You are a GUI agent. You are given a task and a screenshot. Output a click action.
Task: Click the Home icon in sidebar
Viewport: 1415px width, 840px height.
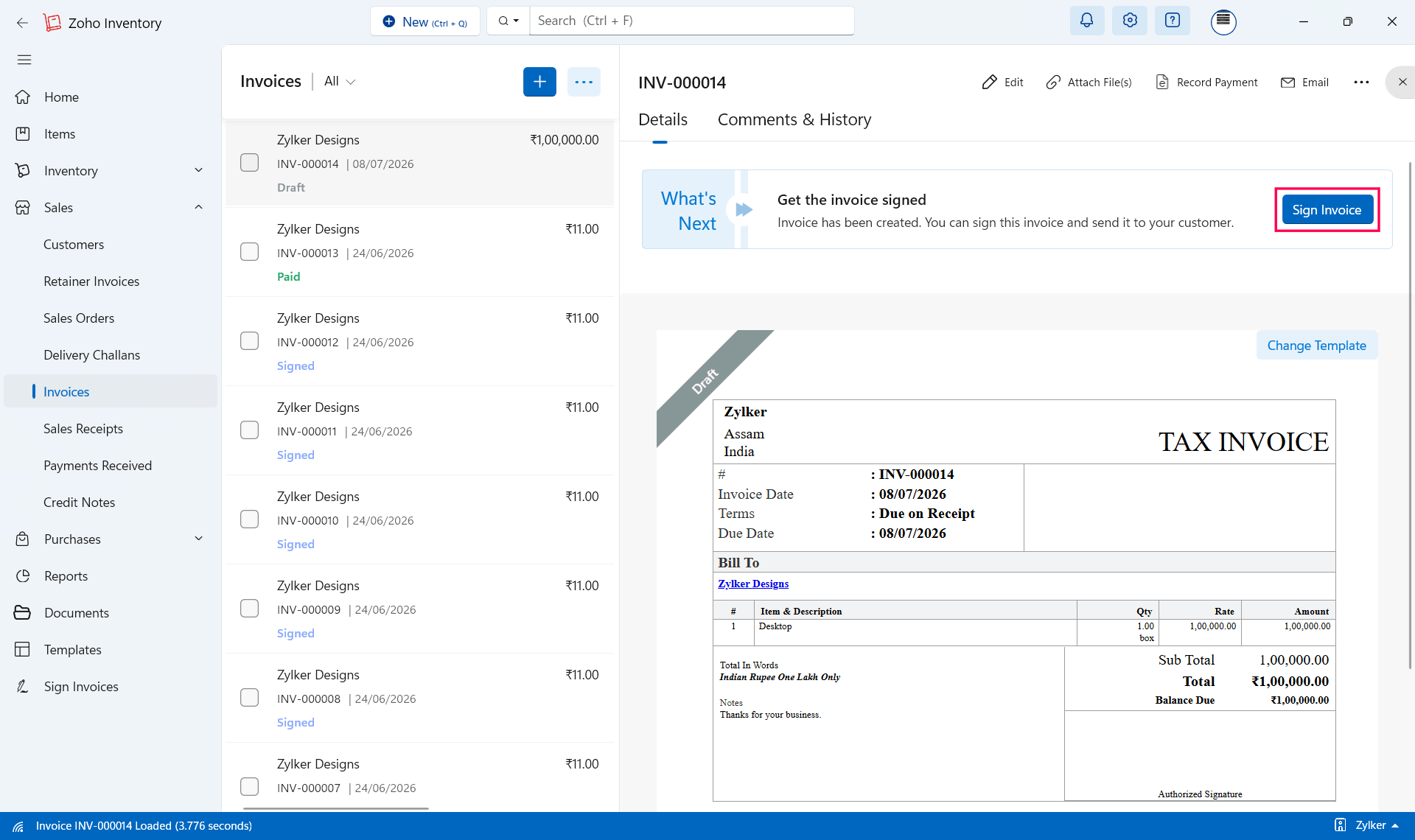23,97
